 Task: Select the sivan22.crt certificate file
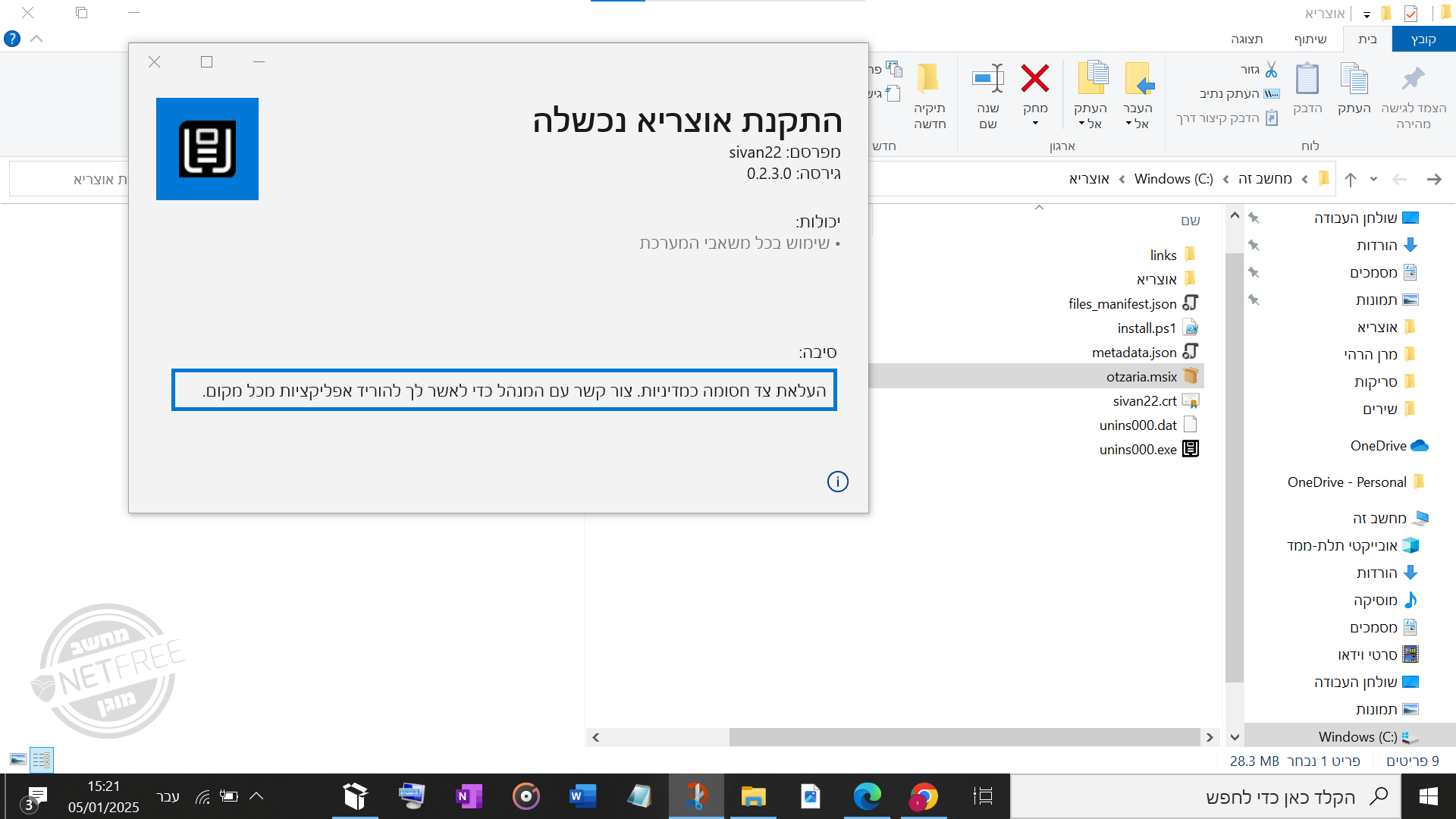tap(1156, 400)
